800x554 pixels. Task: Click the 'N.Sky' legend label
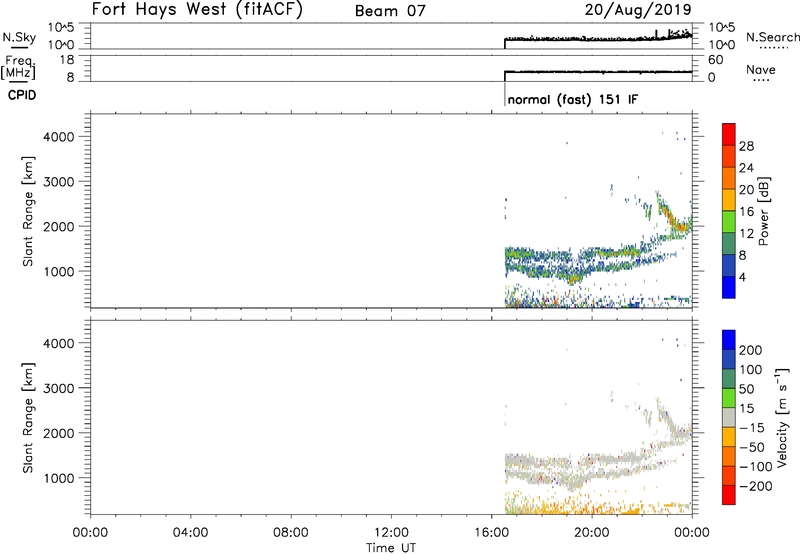click(19, 37)
